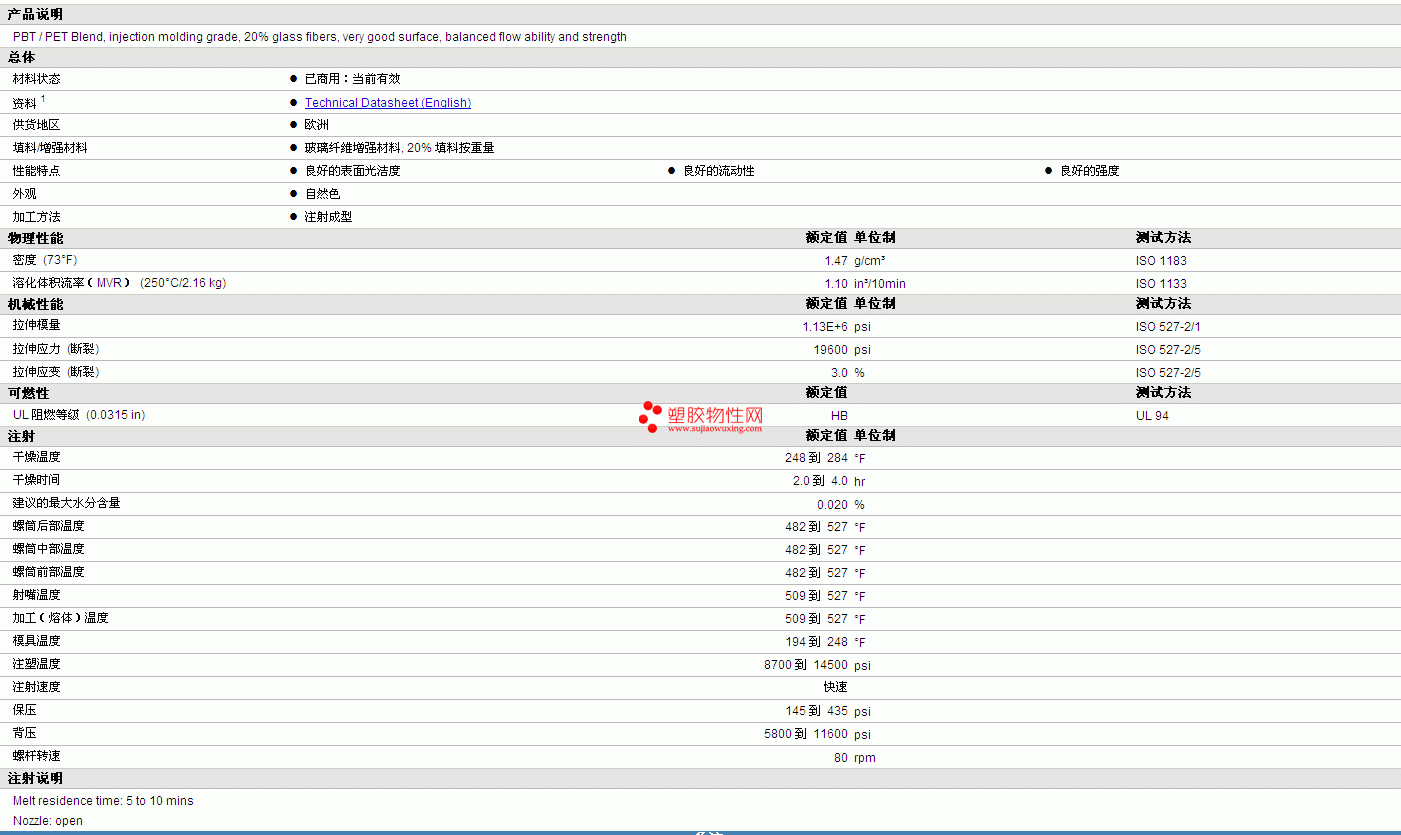Viewport: 1401px width, 835px height.
Task: Select the back pressure 5800 到 11600
Action: [x=806, y=734]
